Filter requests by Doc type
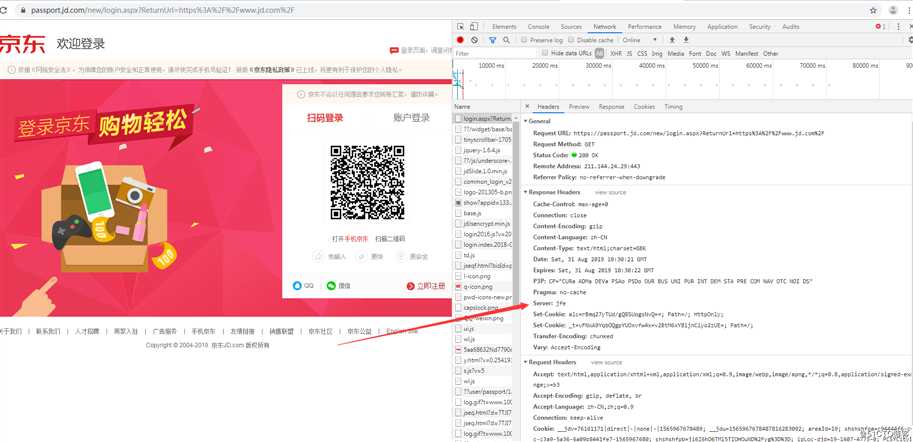 (x=711, y=53)
